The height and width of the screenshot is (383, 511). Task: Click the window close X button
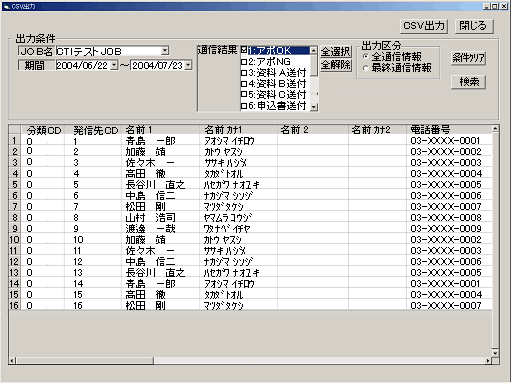(504, 6)
